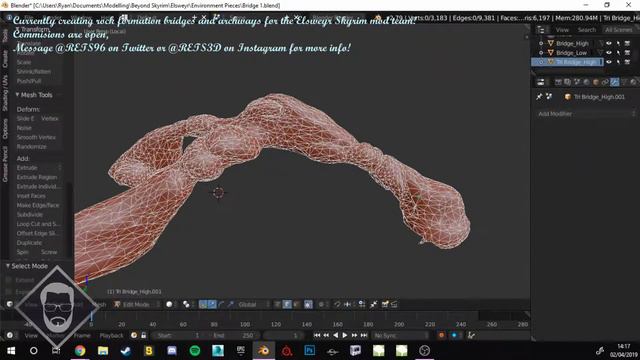Screen dimensions: 640x360
Task: Click the pivot point icon in viewport header
Action: point(186,304)
